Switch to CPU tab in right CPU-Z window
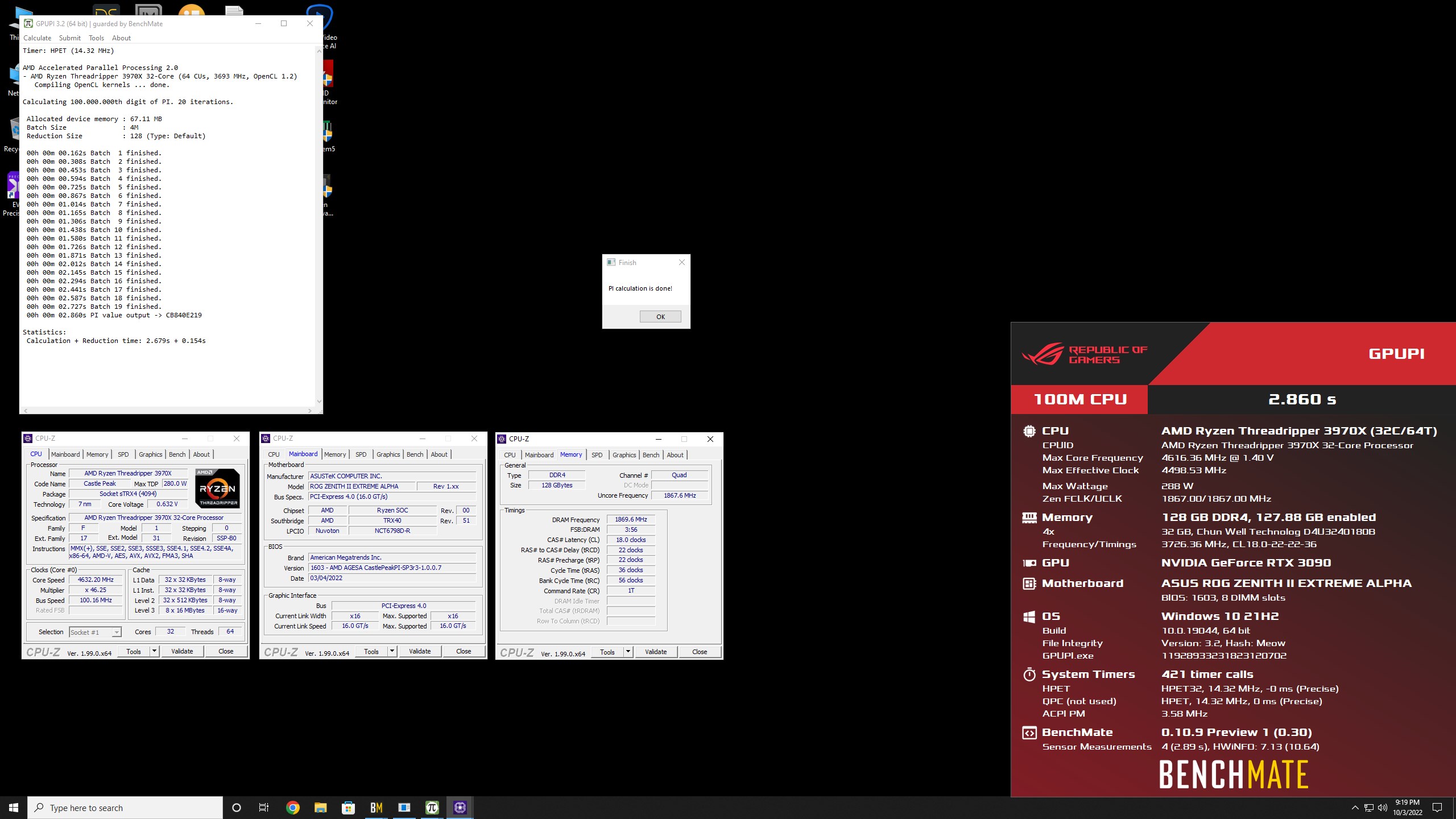Viewport: 1456px width, 819px height. click(x=510, y=455)
